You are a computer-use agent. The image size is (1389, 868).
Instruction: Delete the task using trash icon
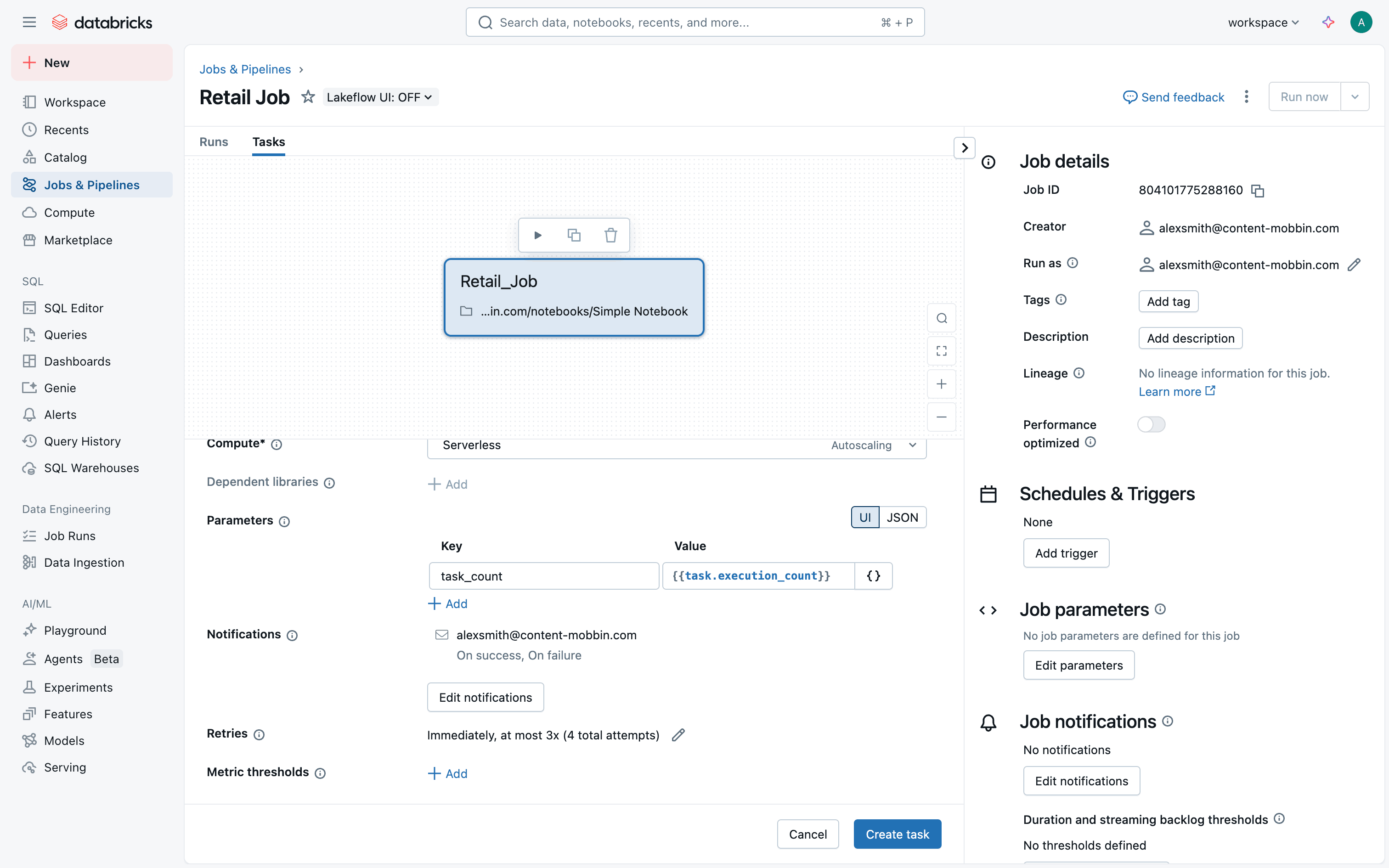coord(610,235)
